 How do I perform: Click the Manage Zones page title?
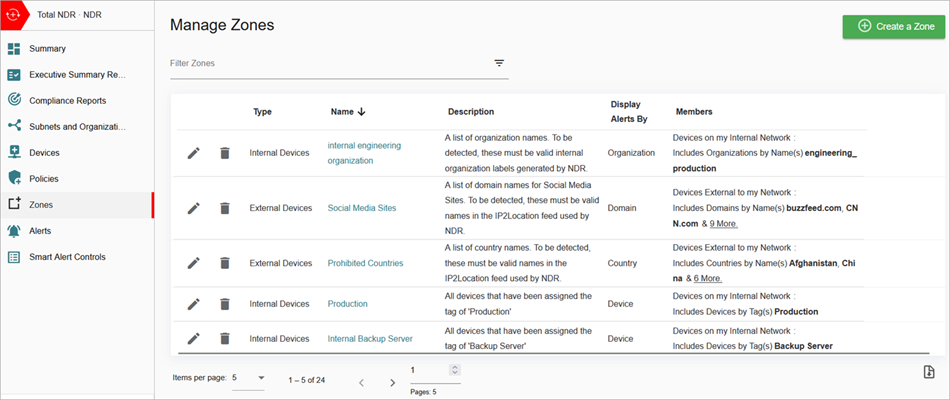[222, 25]
